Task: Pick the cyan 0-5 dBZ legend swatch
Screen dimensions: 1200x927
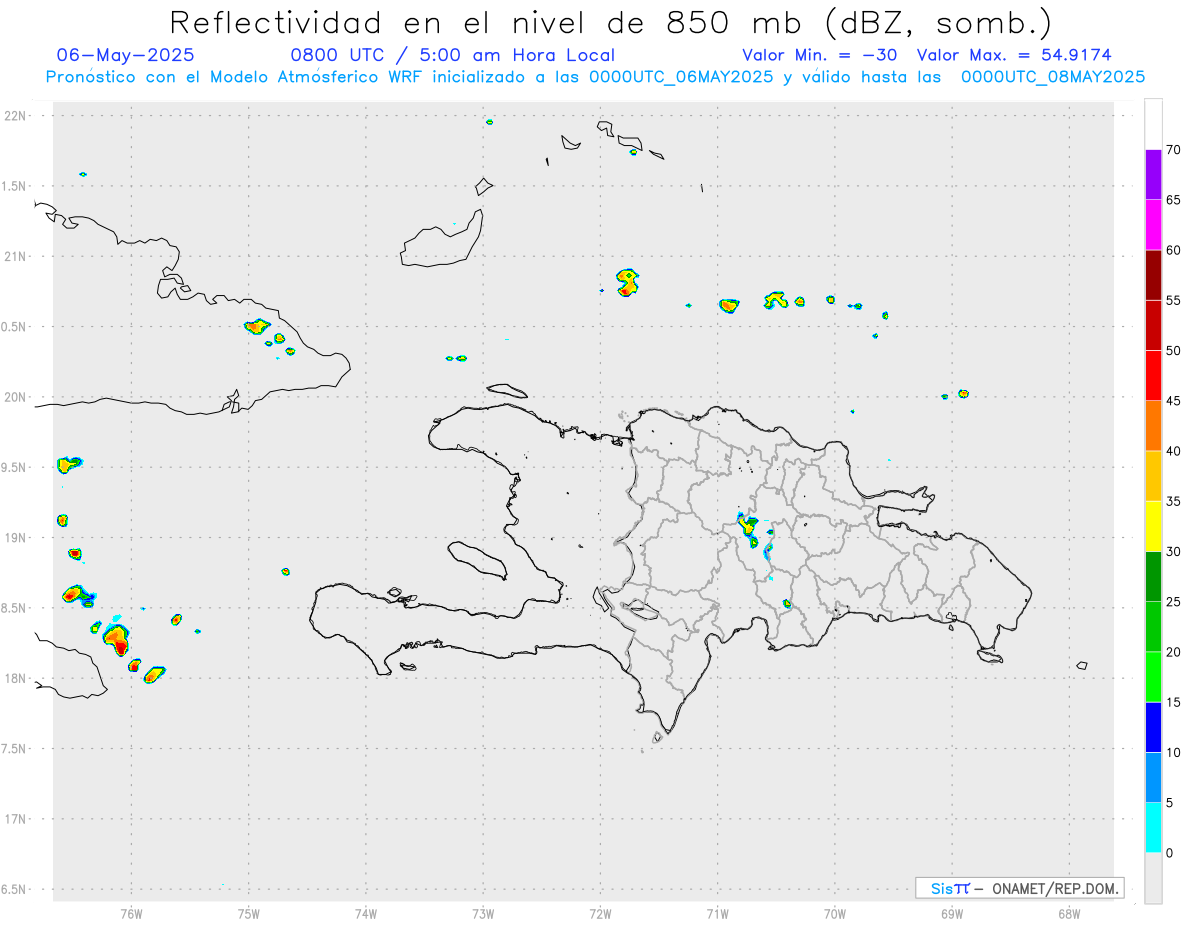Action: coord(1153,827)
